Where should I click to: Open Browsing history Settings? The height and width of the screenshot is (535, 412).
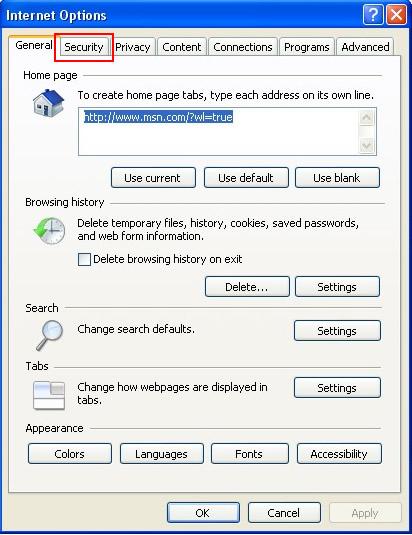(337, 287)
